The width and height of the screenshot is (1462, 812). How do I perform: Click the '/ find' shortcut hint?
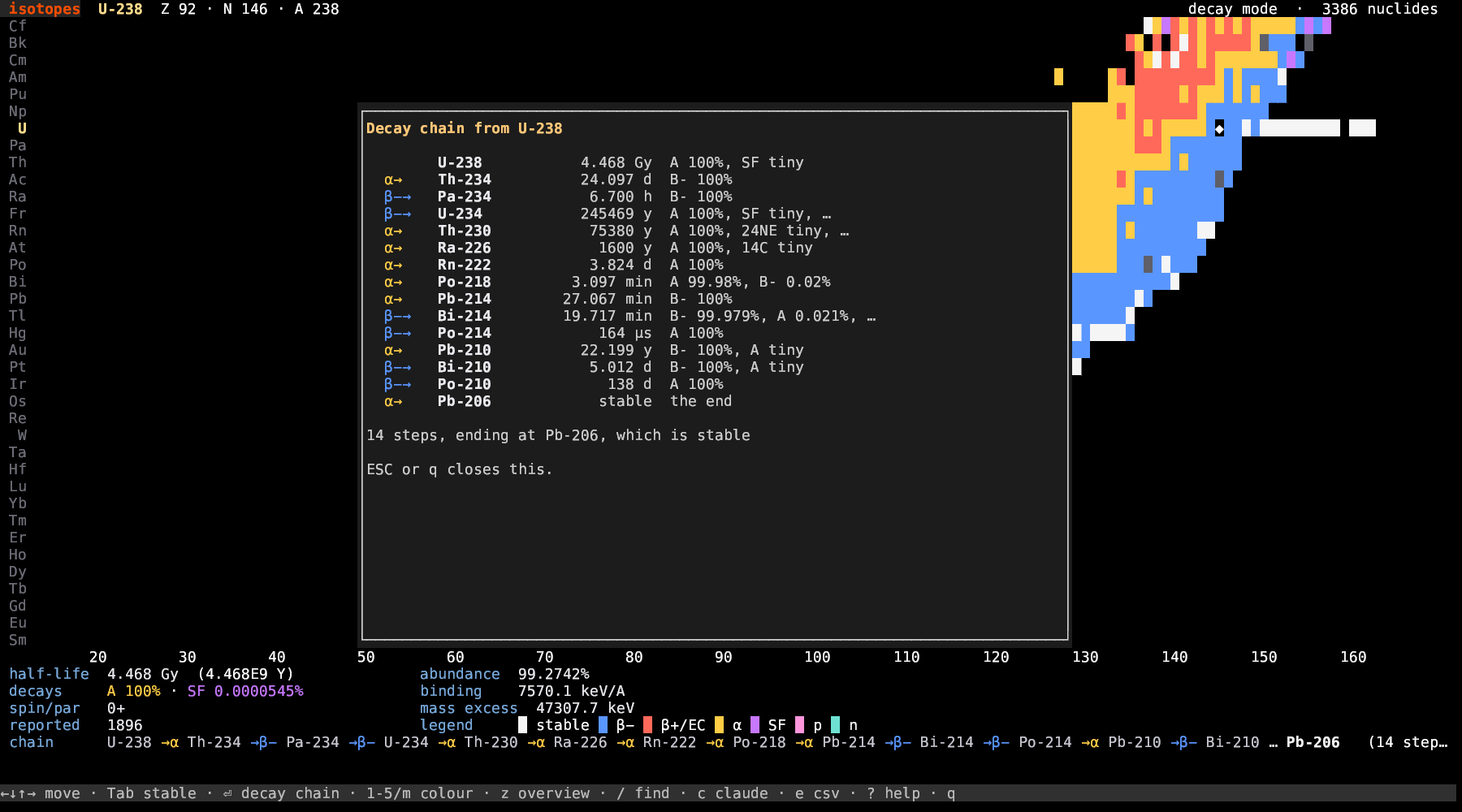(643, 793)
